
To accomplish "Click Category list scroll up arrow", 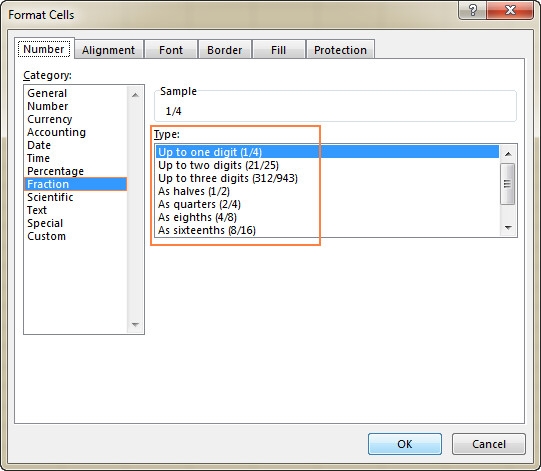I will click(x=135, y=95).
